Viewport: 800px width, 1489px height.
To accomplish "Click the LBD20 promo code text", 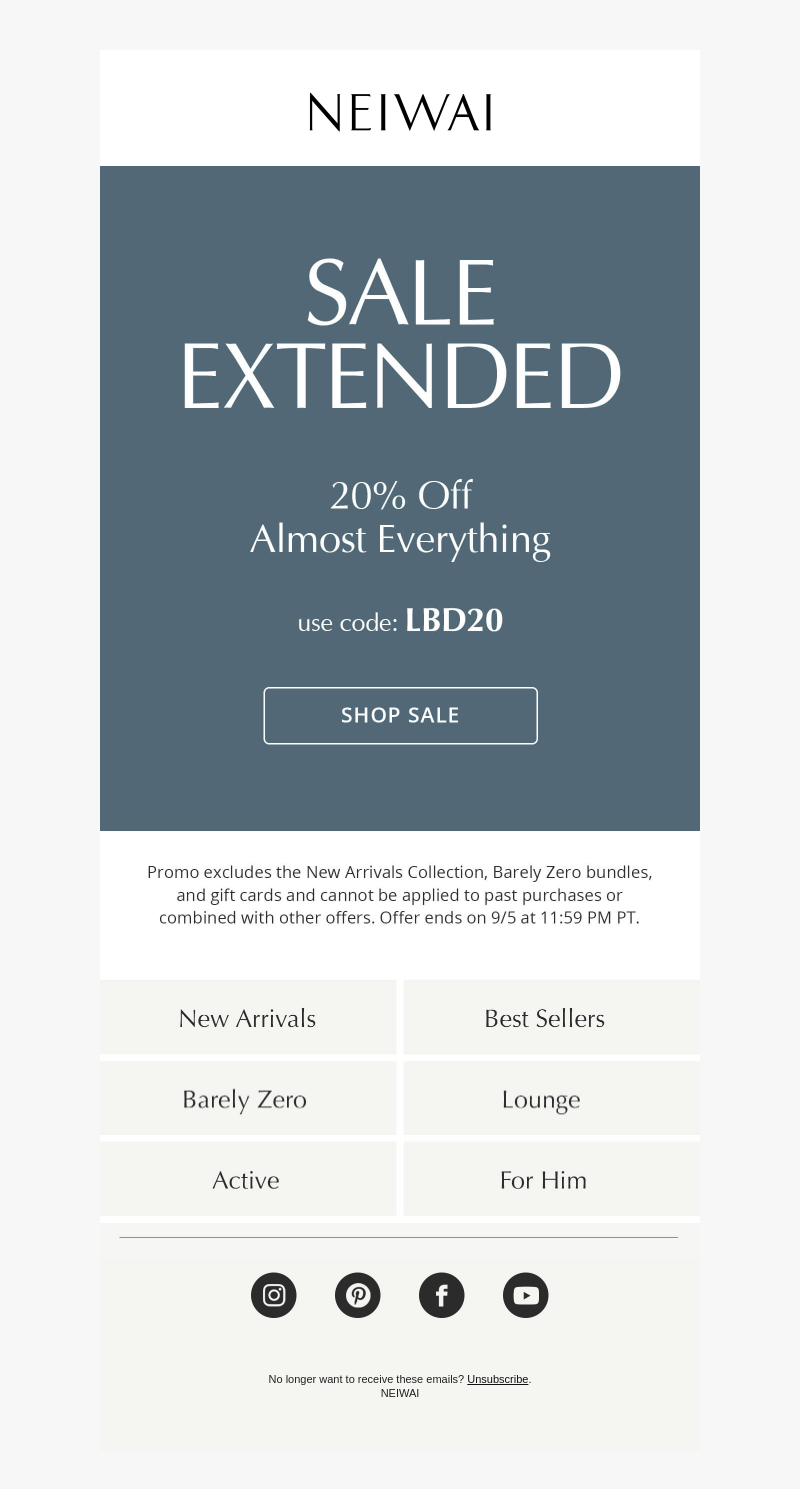I will [x=454, y=620].
